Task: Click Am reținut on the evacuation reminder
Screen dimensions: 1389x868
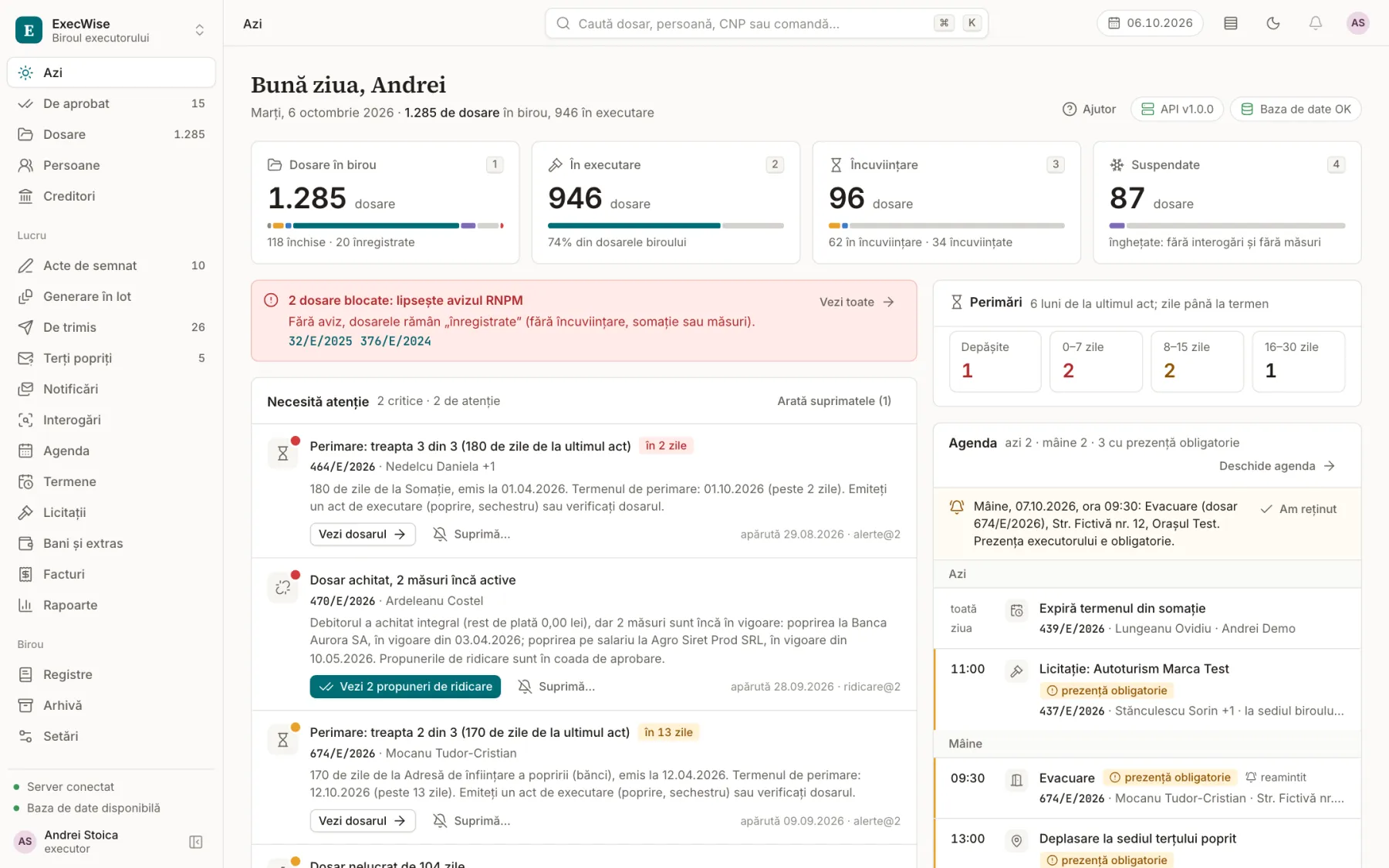Action: 1299,508
